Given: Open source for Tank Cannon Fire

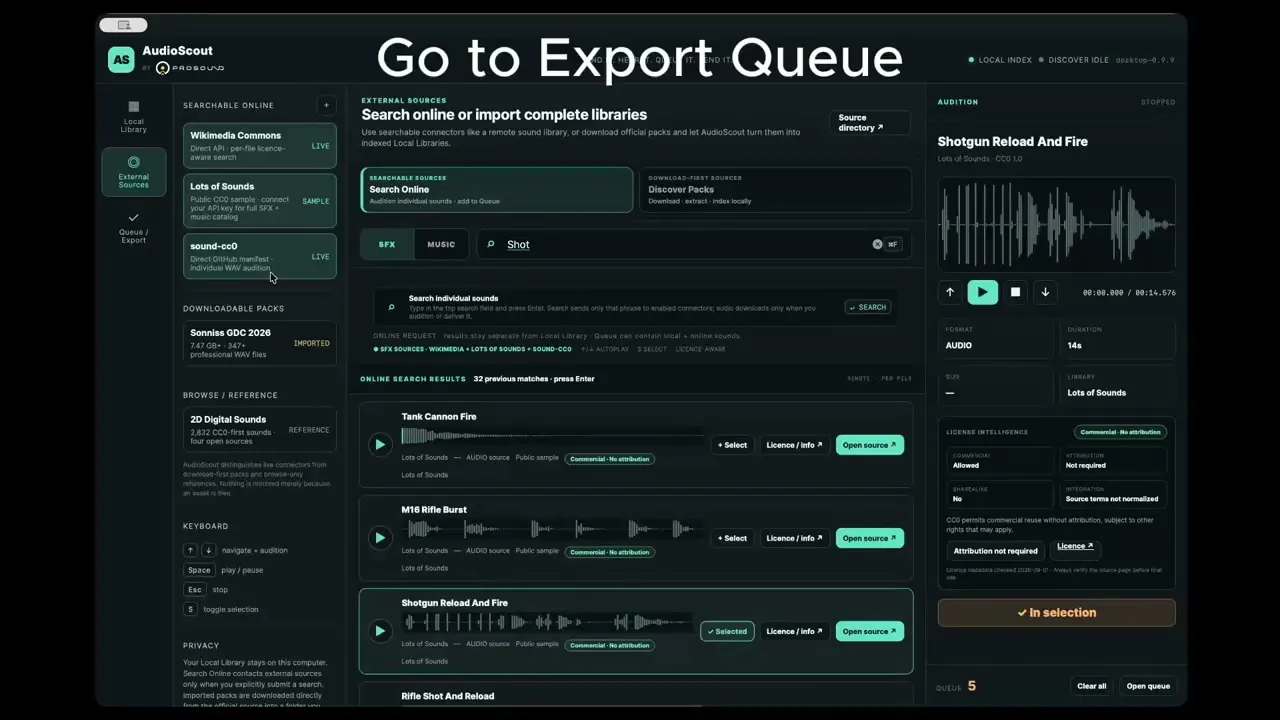Looking at the screenshot, I should [x=870, y=445].
